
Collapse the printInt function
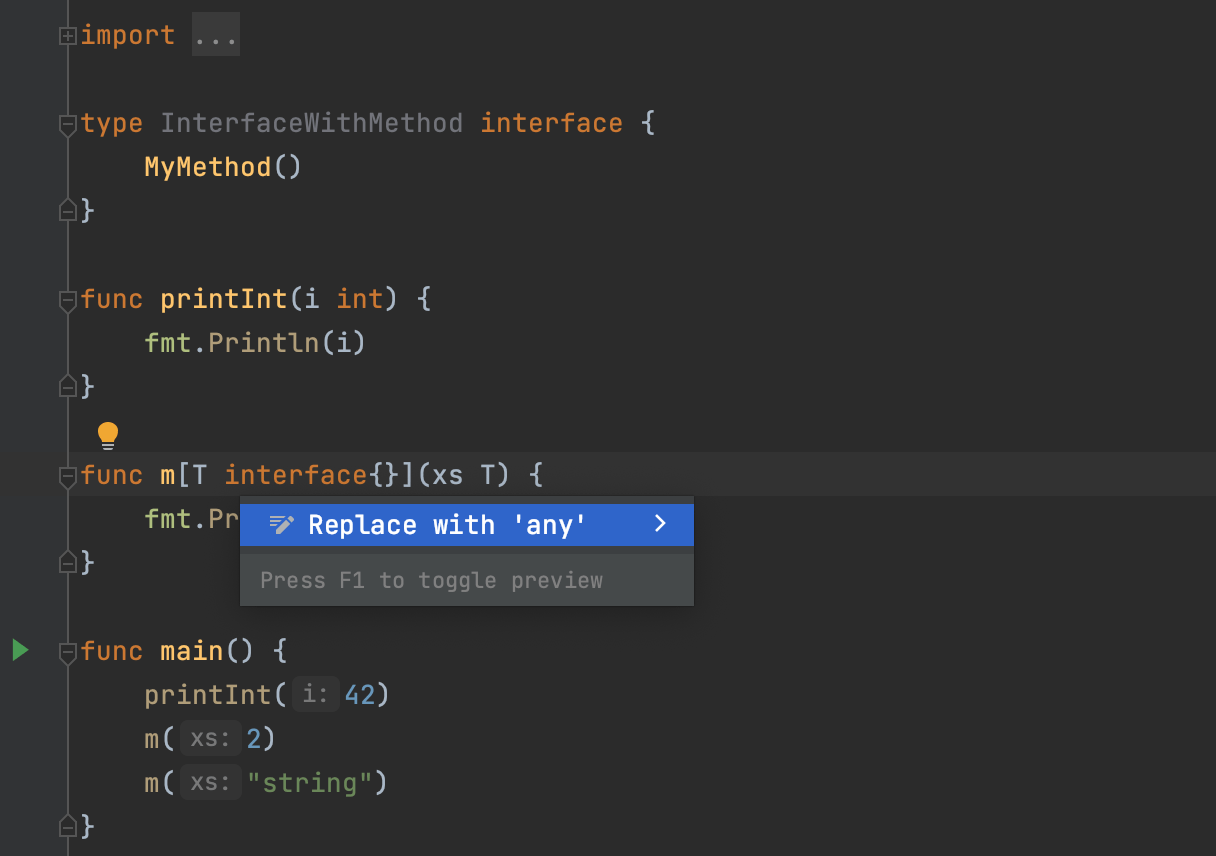point(68,300)
